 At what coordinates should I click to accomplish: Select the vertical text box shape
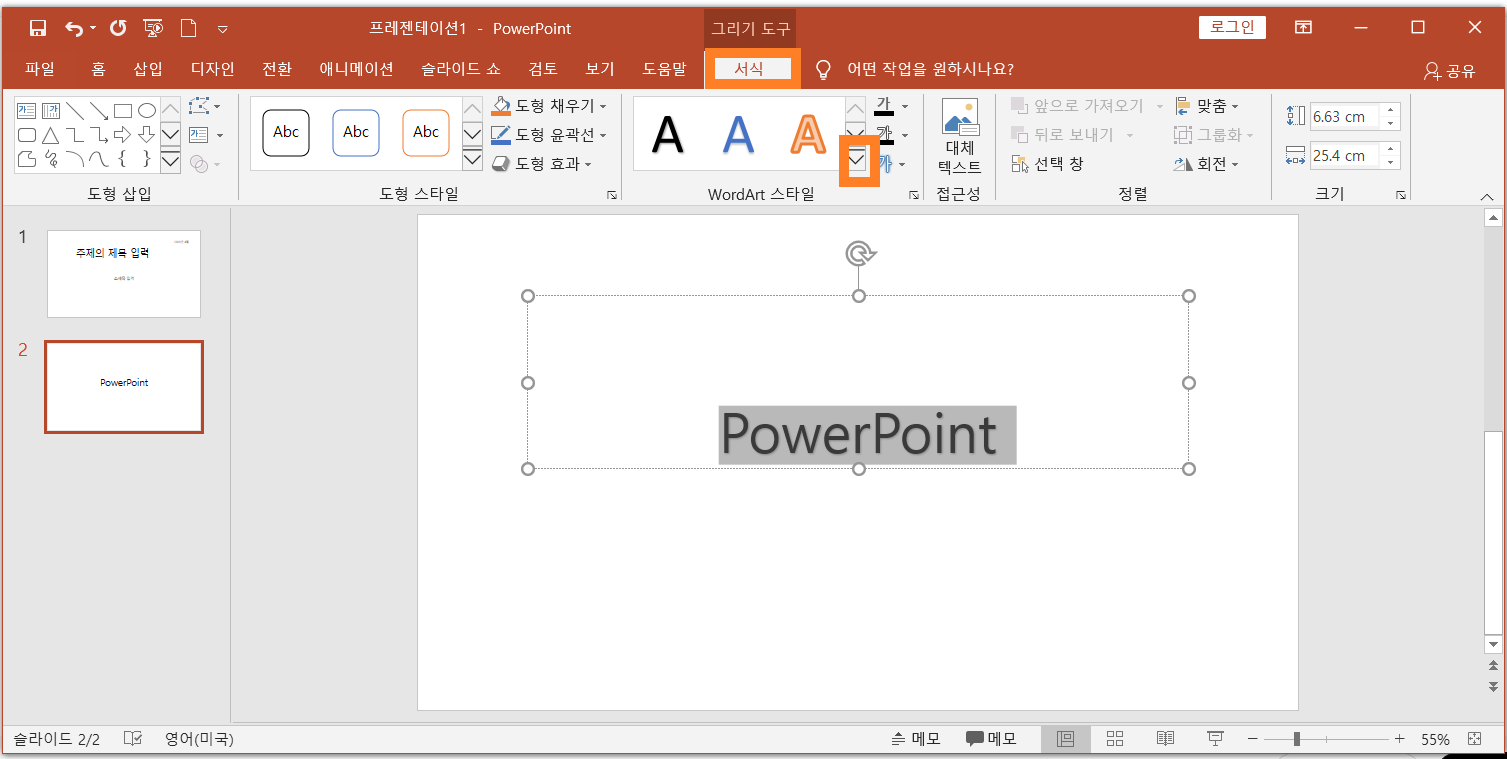click(x=50, y=110)
